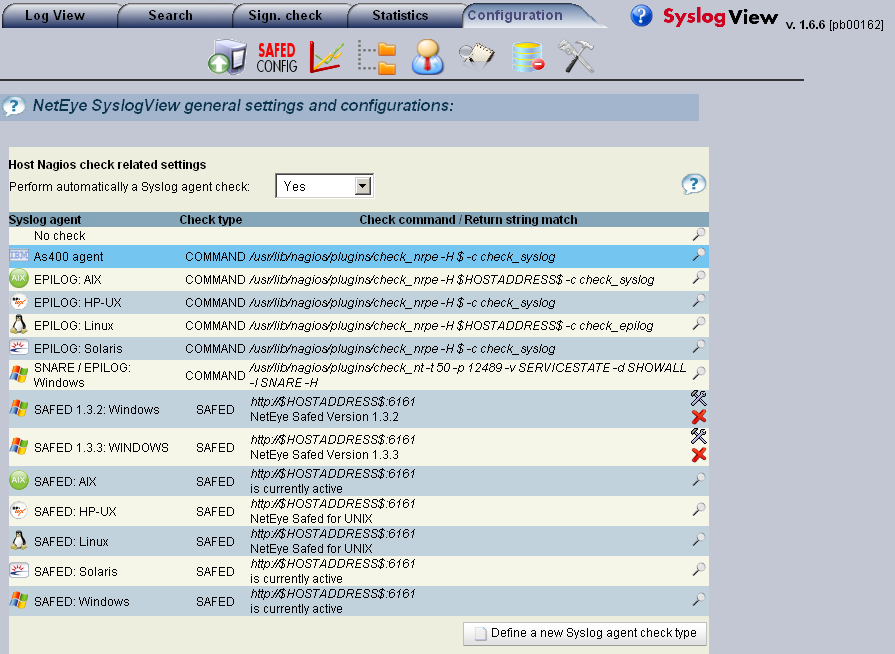Open the wrench and hammer tools icon
The image size is (895, 654).
(576, 56)
